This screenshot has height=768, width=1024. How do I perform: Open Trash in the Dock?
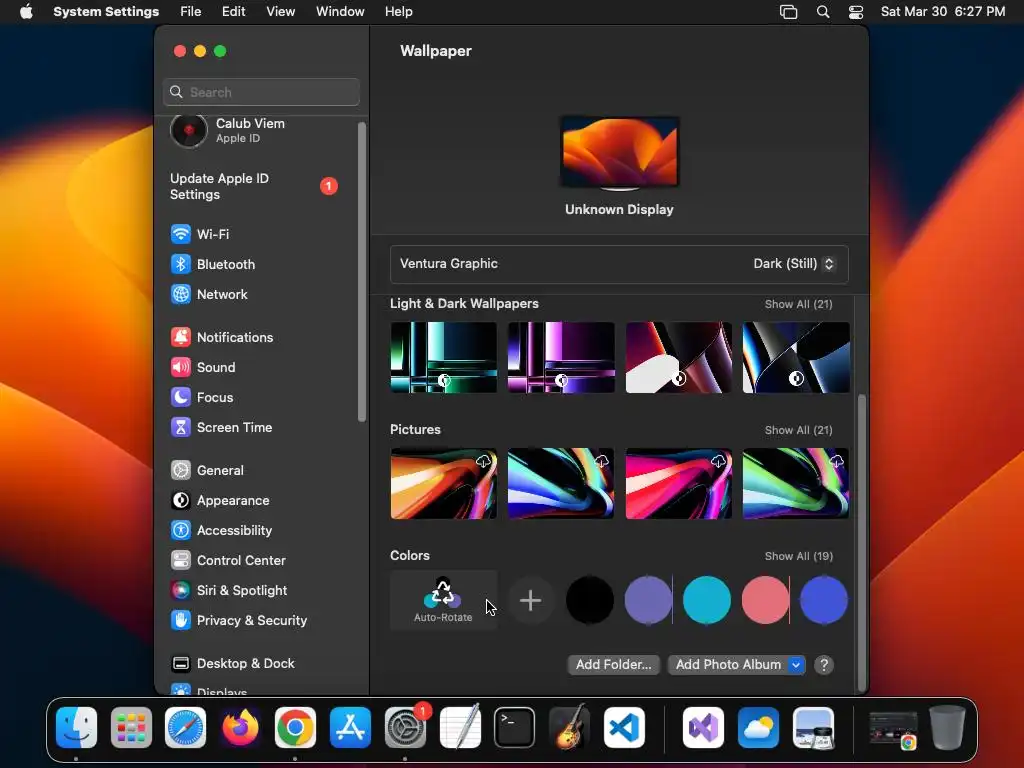click(947, 727)
